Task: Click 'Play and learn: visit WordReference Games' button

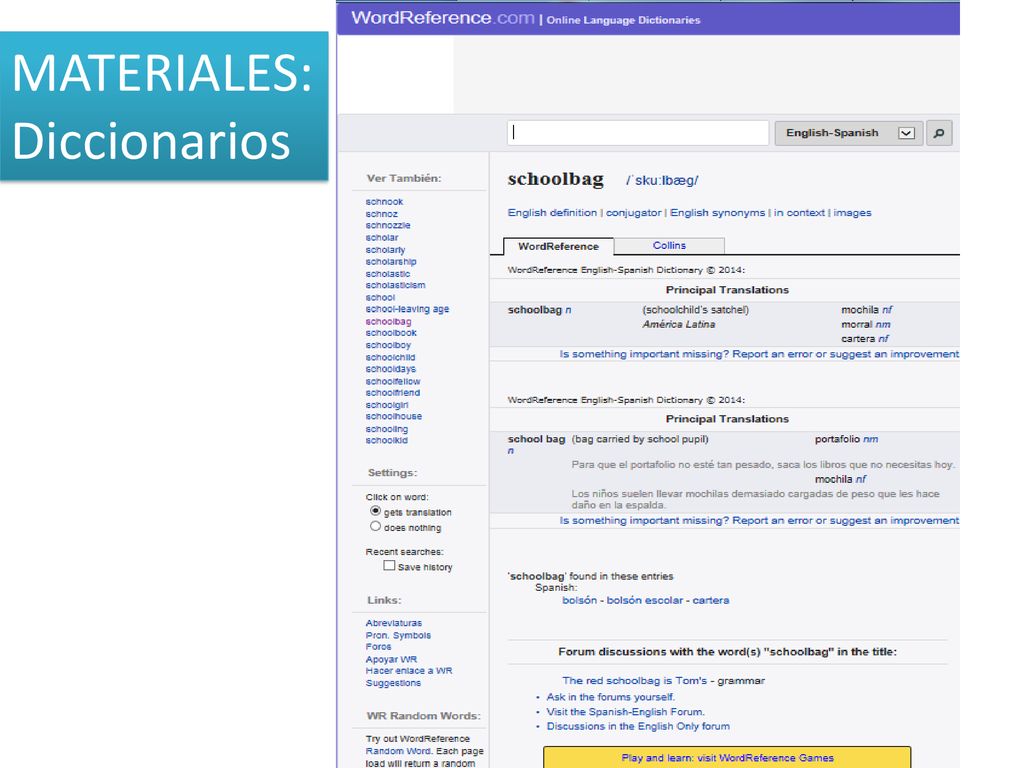Action: [x=727, y=758]
